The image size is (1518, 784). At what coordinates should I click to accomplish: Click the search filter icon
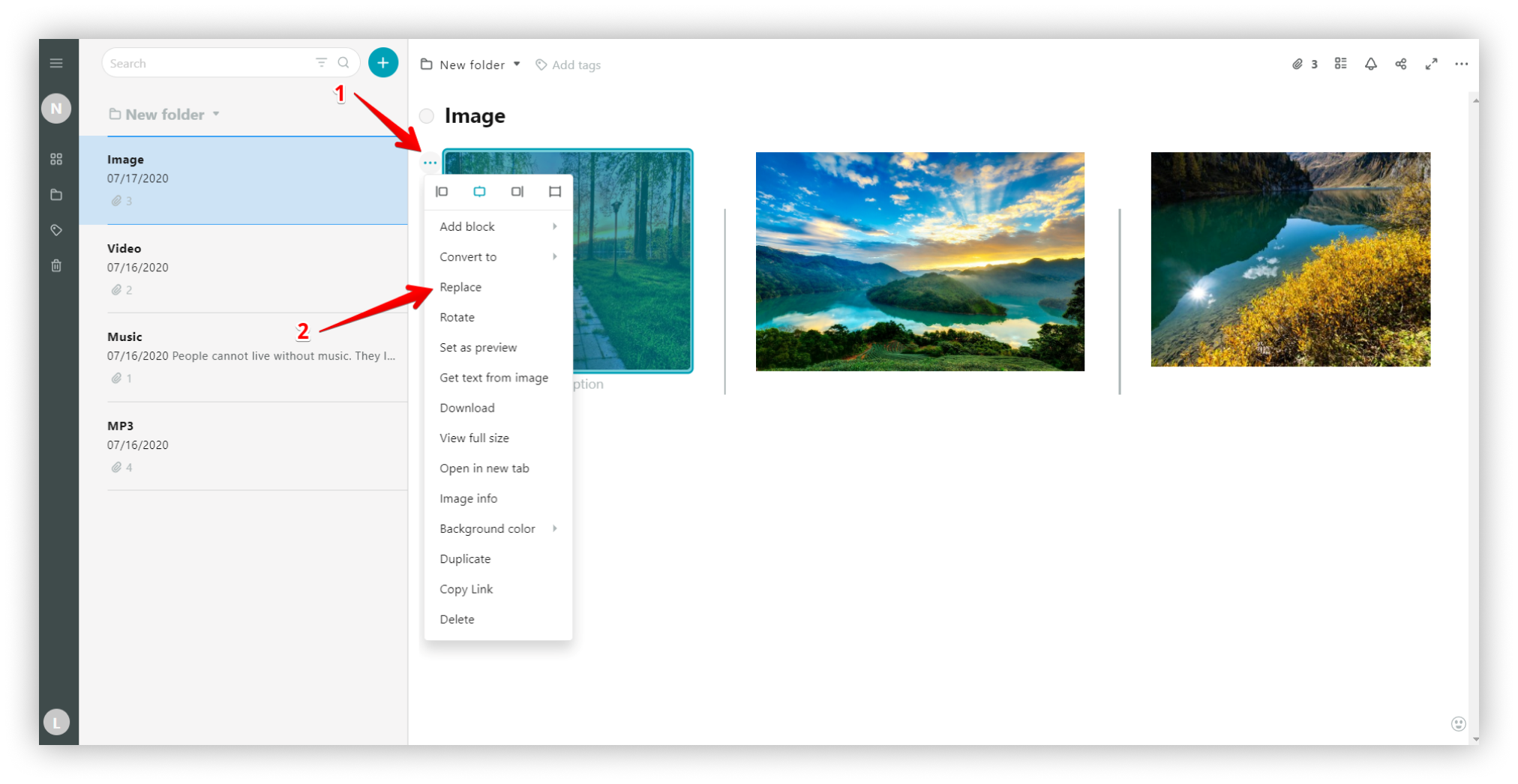[321, 63]
